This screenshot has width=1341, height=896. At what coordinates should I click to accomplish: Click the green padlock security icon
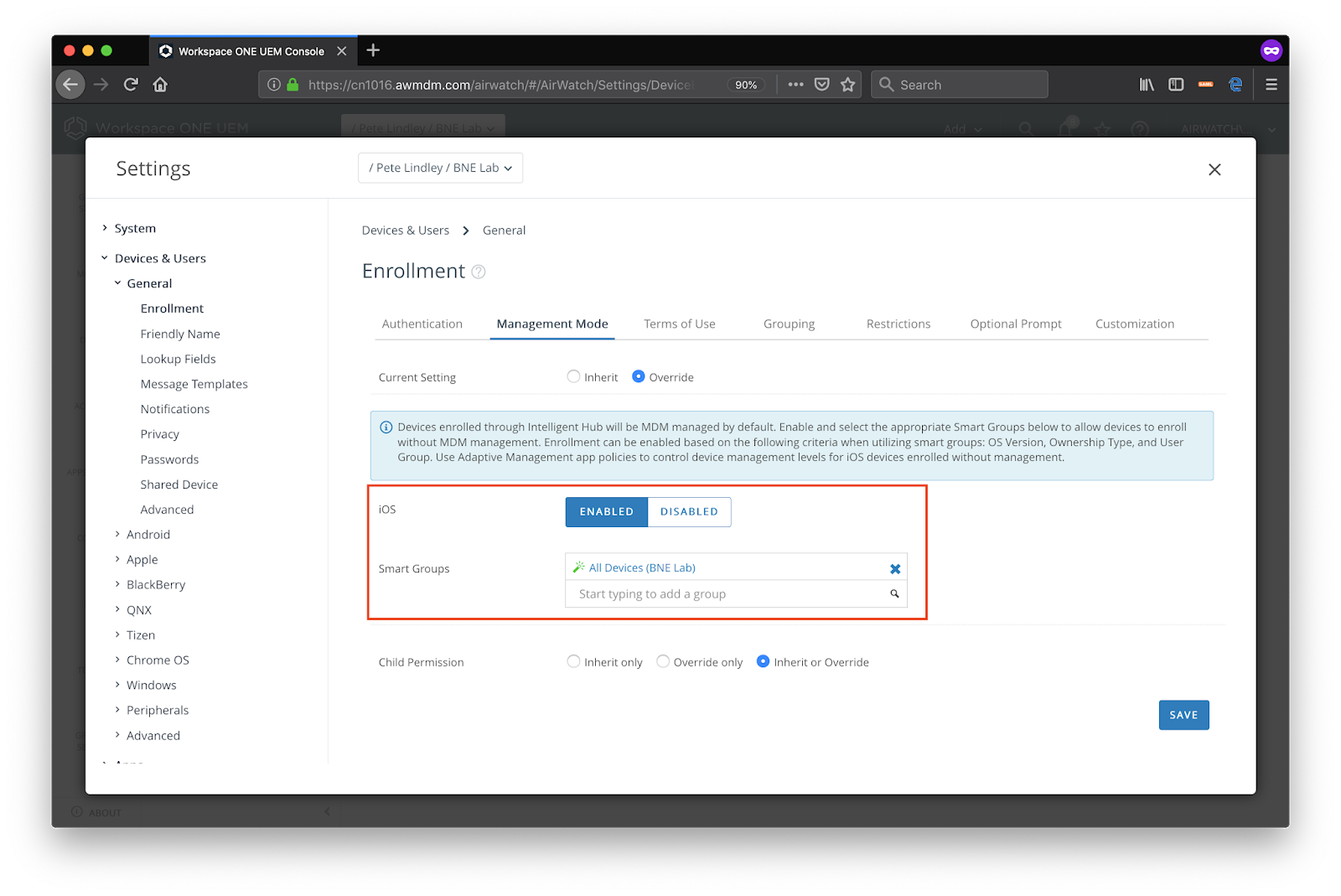[x=293, y=85]
